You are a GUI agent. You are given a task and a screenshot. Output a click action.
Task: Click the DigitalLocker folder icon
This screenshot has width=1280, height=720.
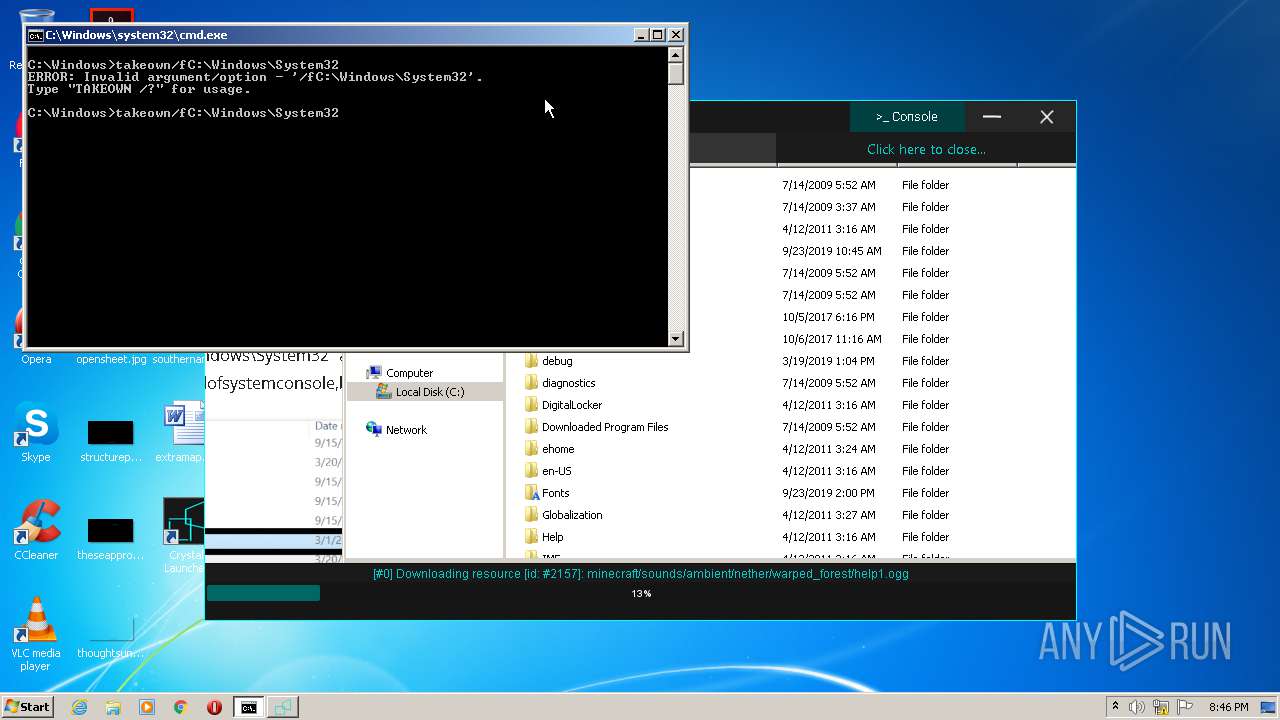click(532, 405)
